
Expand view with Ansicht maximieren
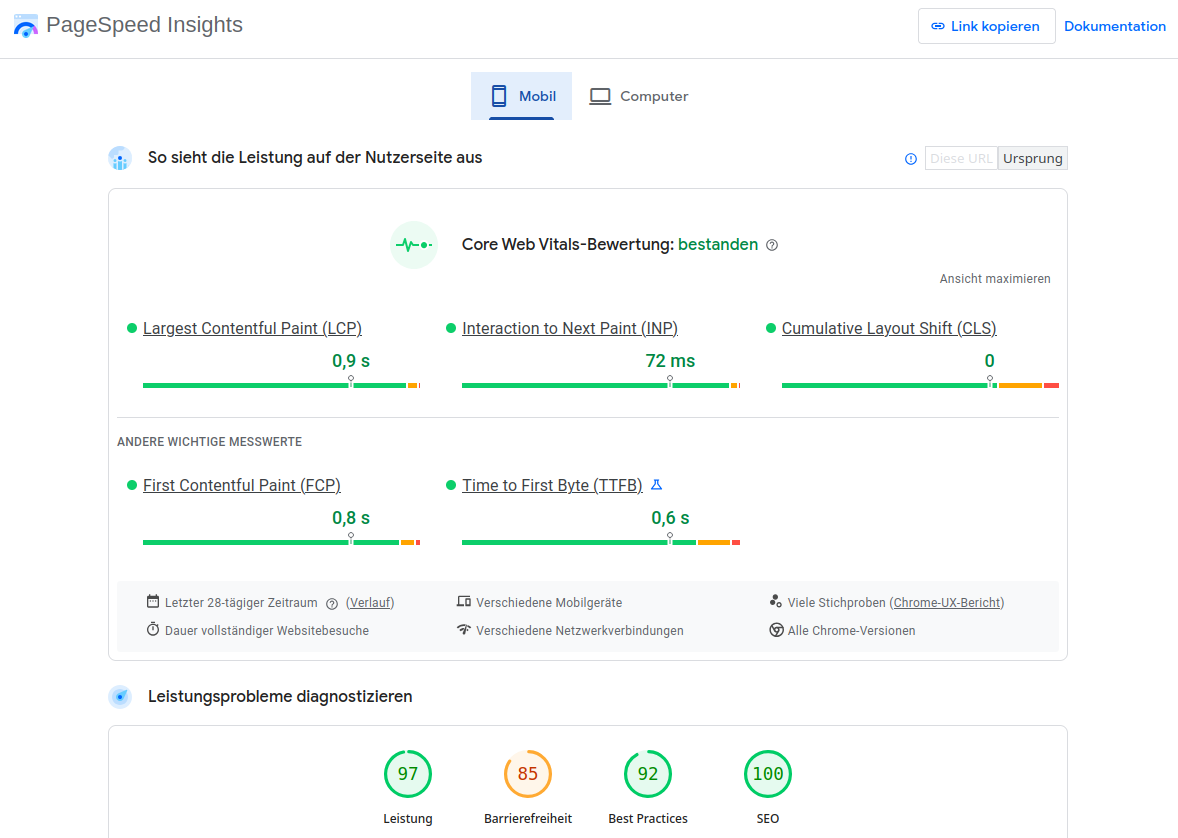pos(995,279)
